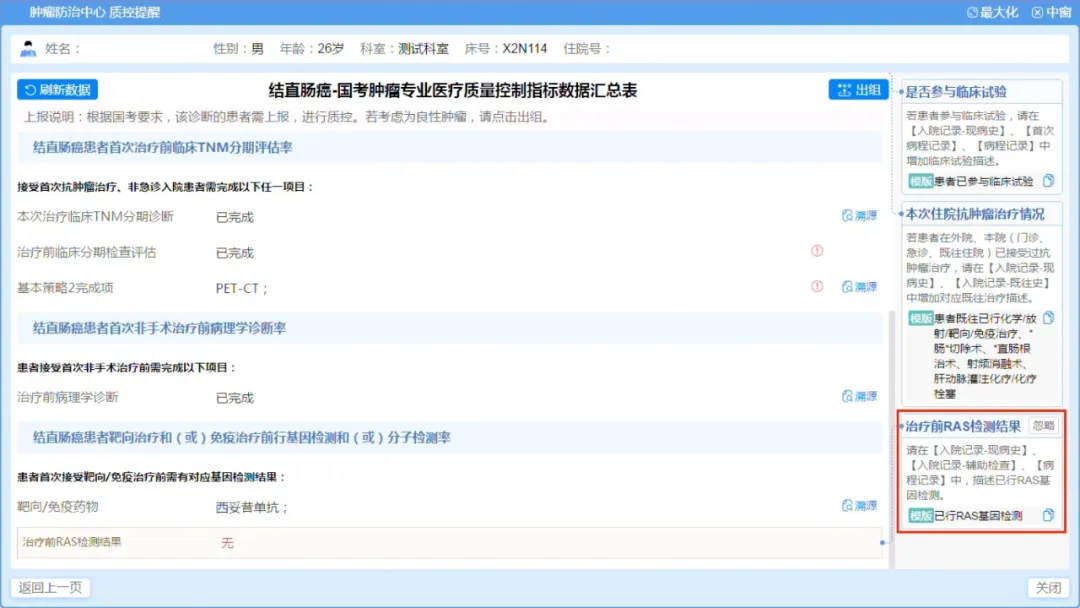
Task: Open 溯源 for 靶向/免疫药物 row
Action: click(x=860, y=505)
